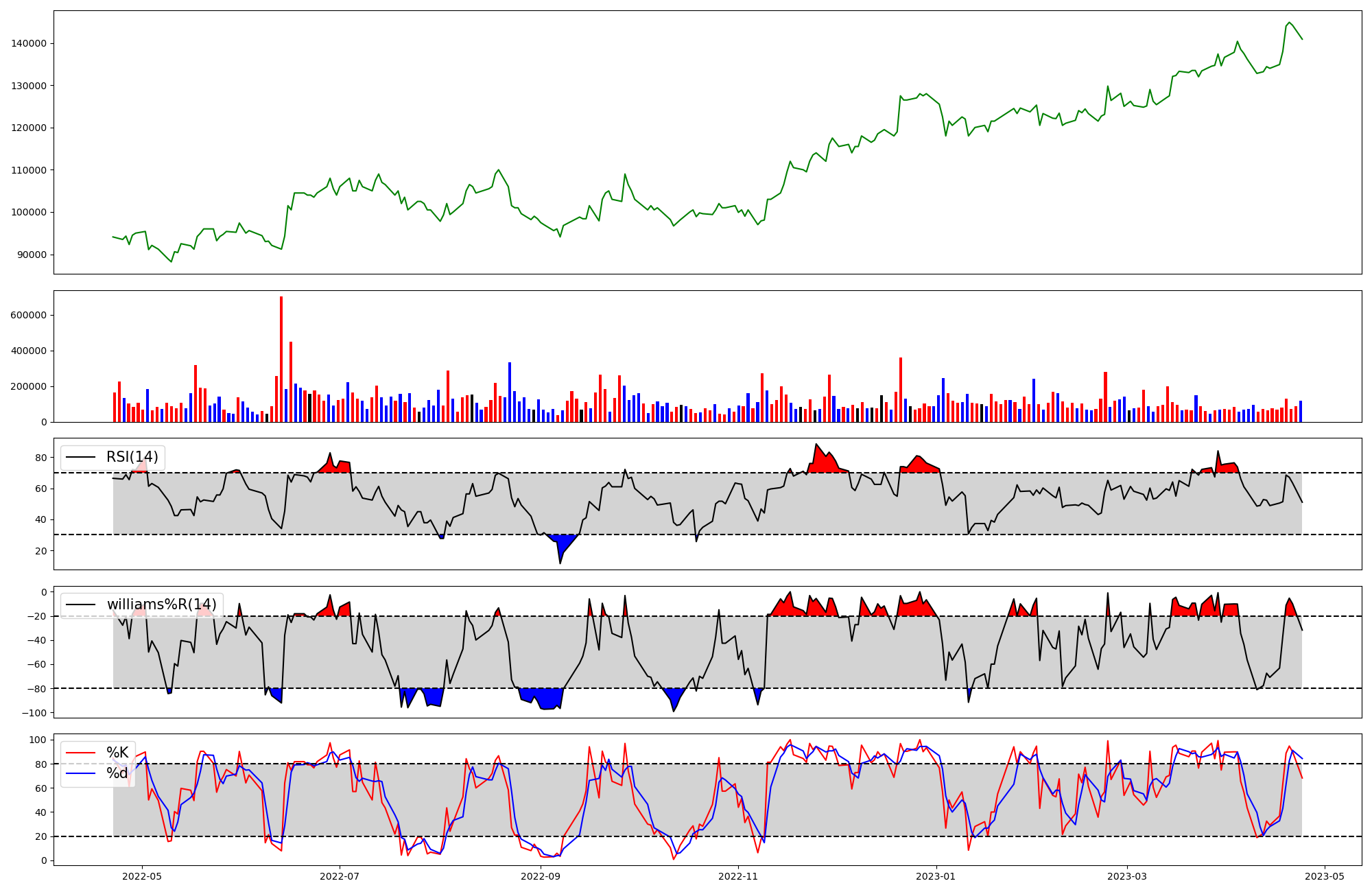
Task: Click the RSI(14) legend label
Action: tap(132, 457)
